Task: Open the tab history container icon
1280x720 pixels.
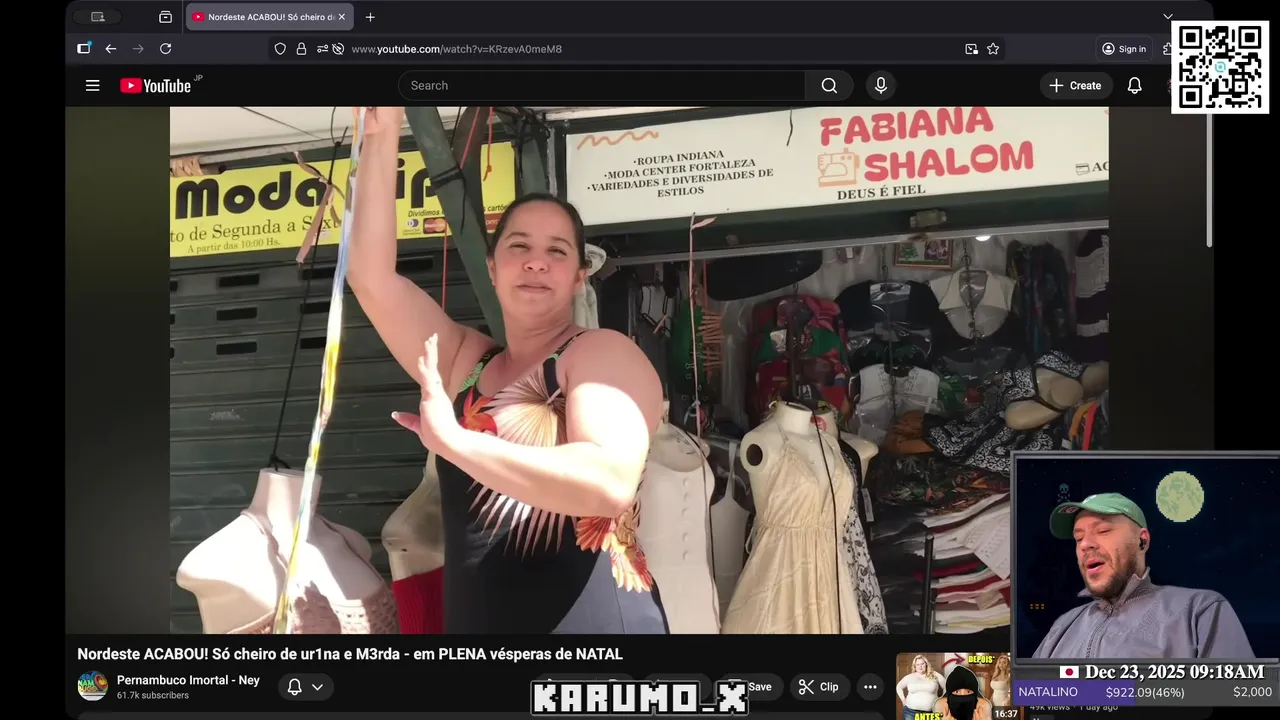Action: (165, 17)
